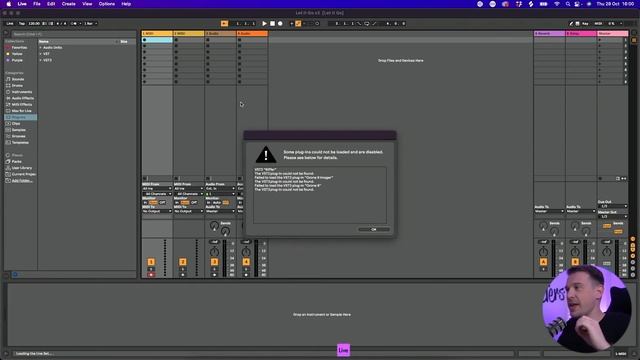Arm the Arrangement Record button
Image resolution: width=640 pixels, height=360 pixels.
(x=280, y=24)
